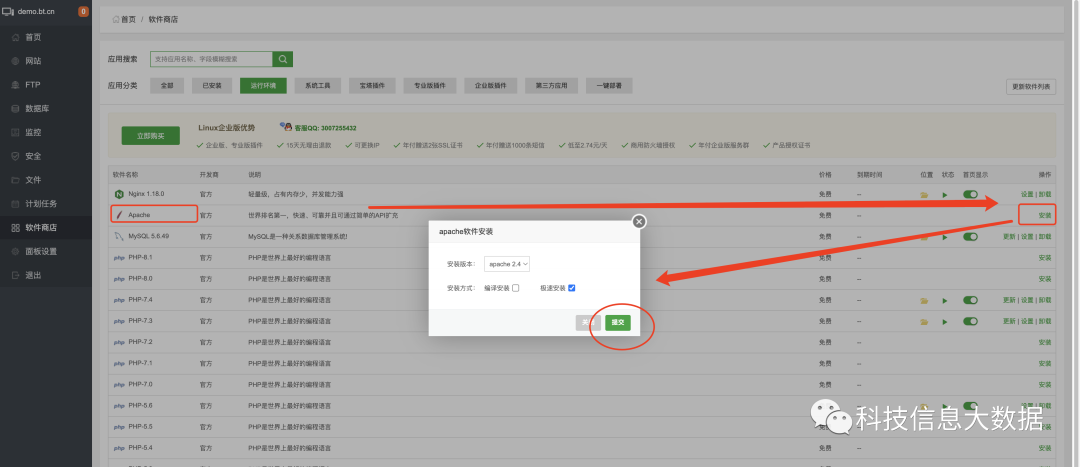Viewport: 1080px width, 467px height.
Task: Click the PHP-5.4 software name
Action: (140, 448)
